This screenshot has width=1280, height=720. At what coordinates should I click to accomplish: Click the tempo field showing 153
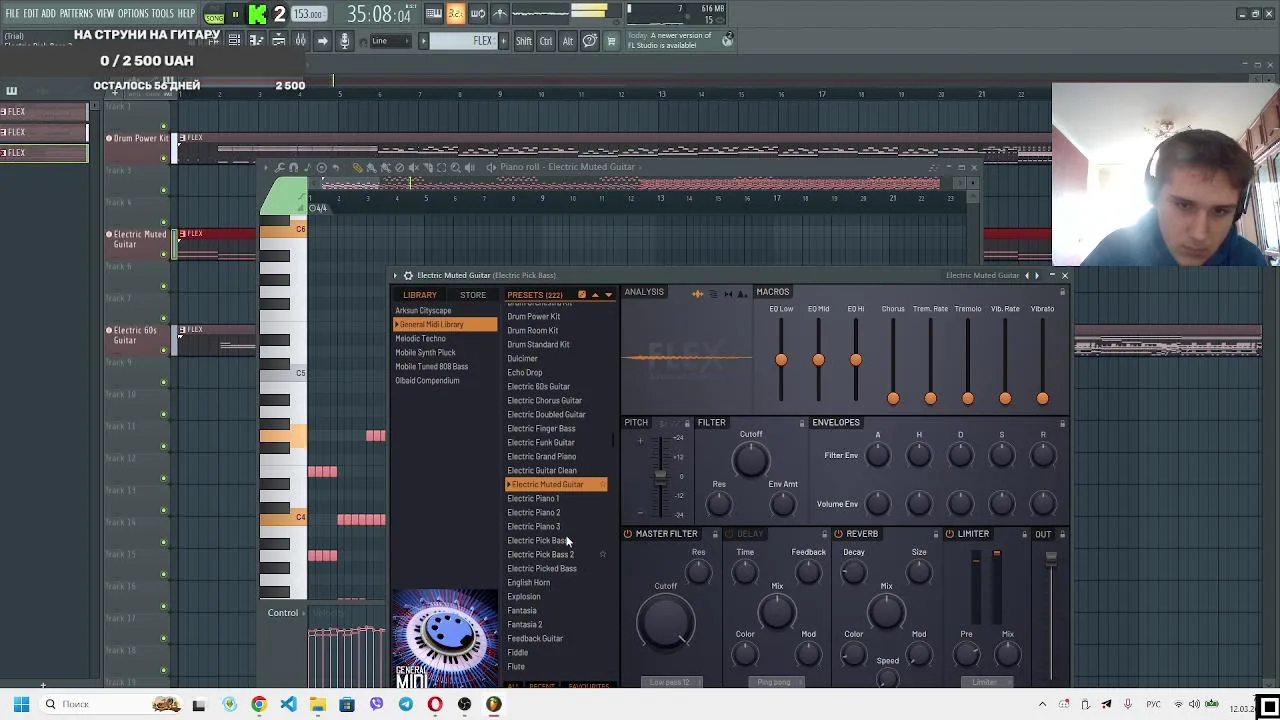pos(308,15)
